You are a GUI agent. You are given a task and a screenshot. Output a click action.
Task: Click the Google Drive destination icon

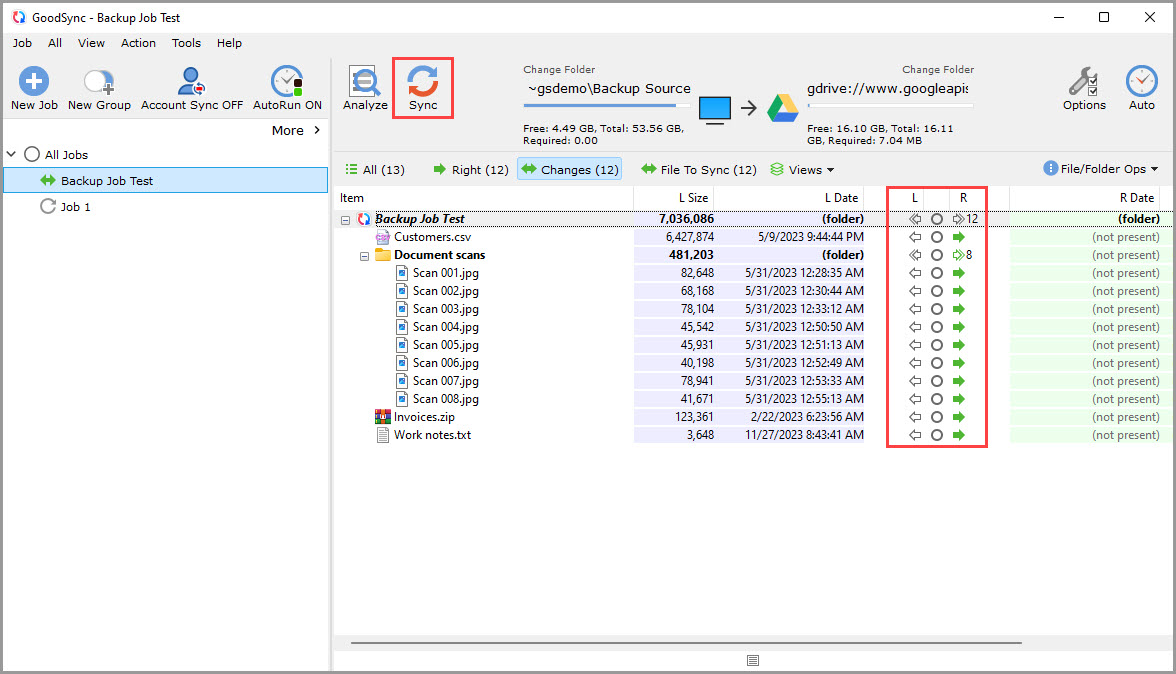click(x=782, y=108)
